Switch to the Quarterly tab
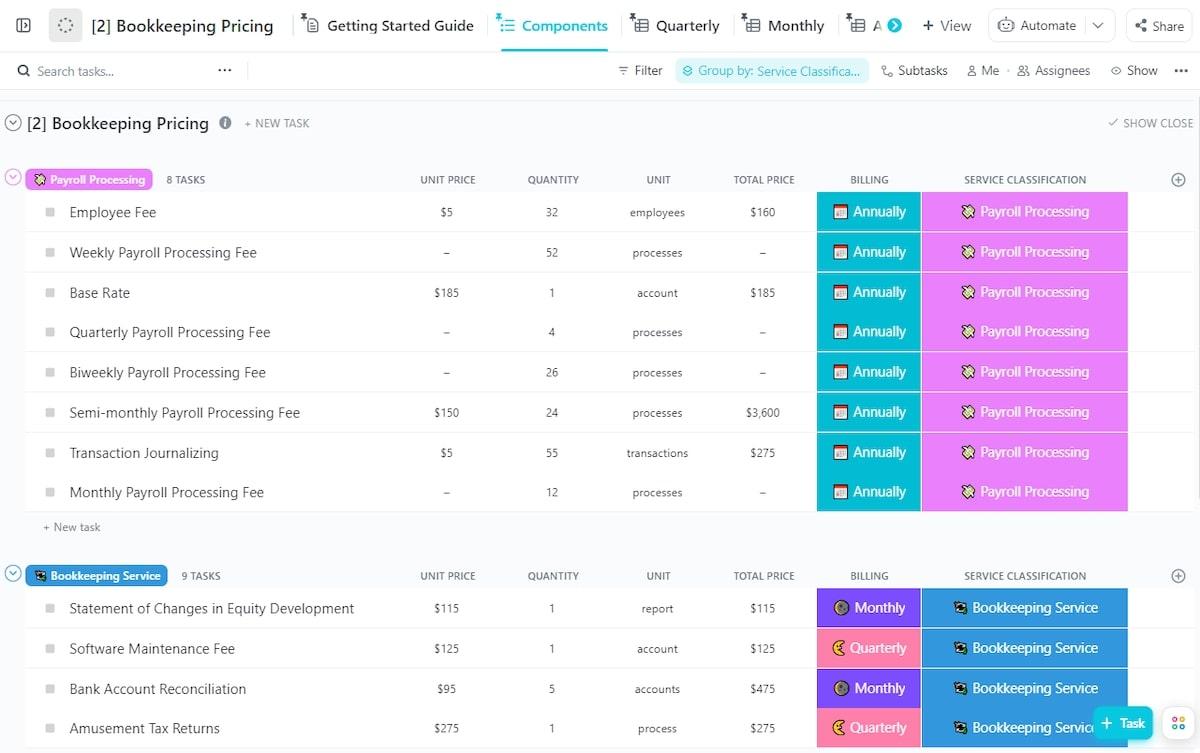The image size is (1200, 753). pos(676,26)
